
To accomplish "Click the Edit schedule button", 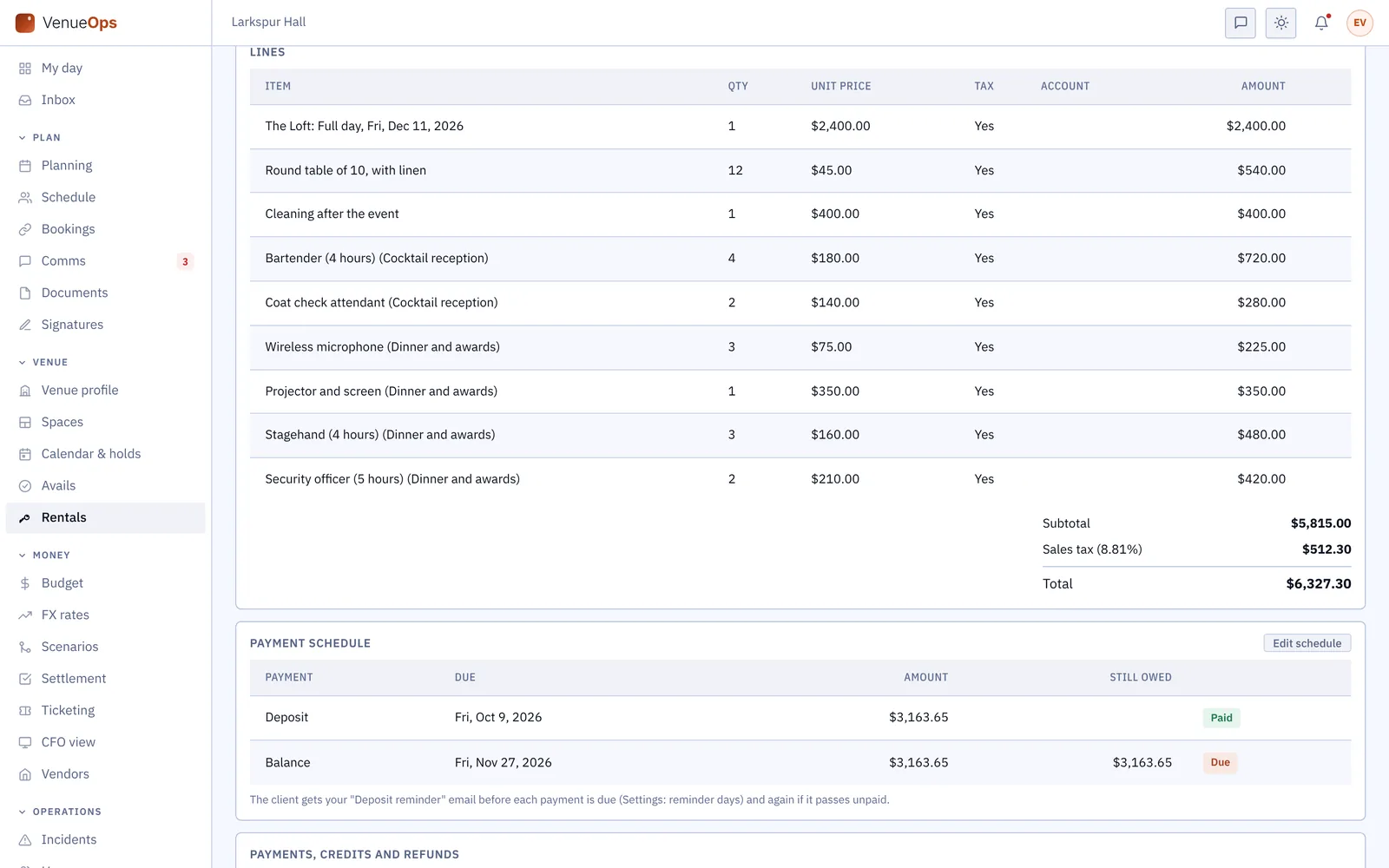I will click(x=1307, y=643).
